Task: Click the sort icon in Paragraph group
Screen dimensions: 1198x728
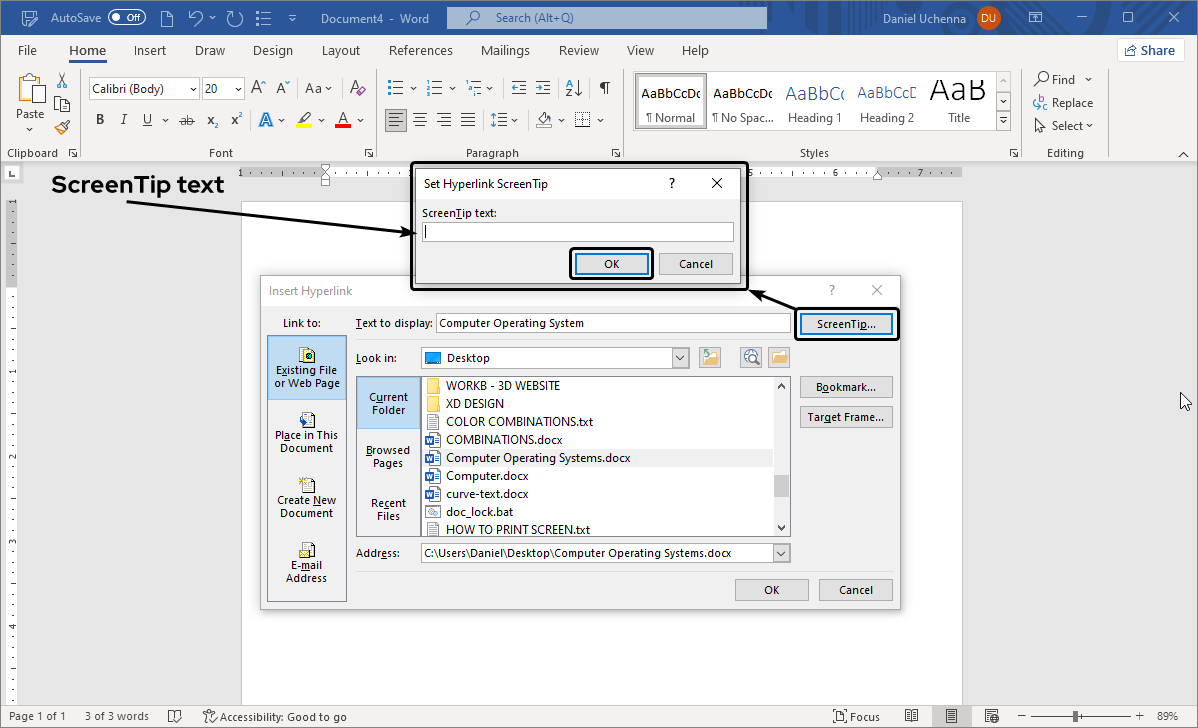Action: tap(572, 88)
